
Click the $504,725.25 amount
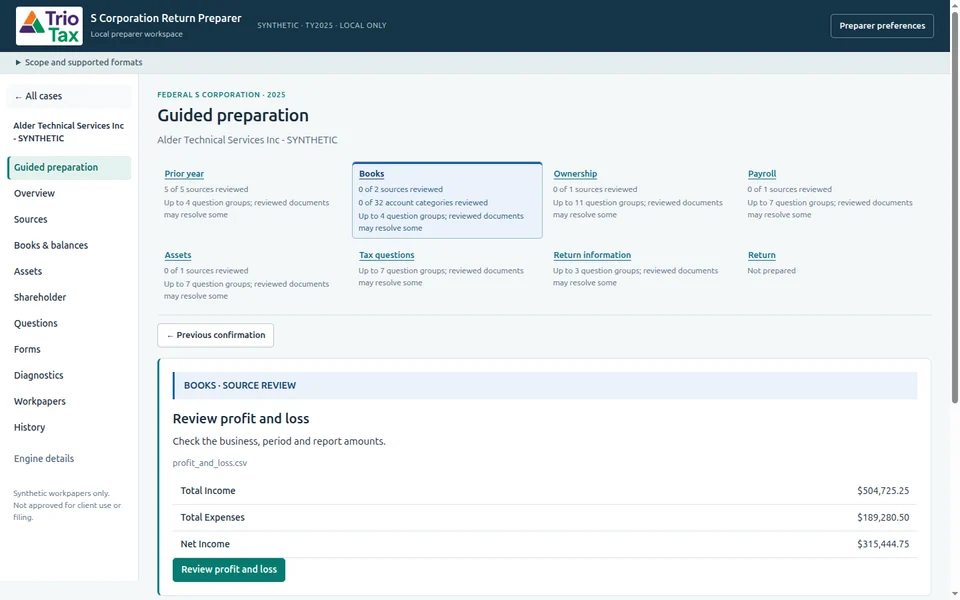pos(883,491)
